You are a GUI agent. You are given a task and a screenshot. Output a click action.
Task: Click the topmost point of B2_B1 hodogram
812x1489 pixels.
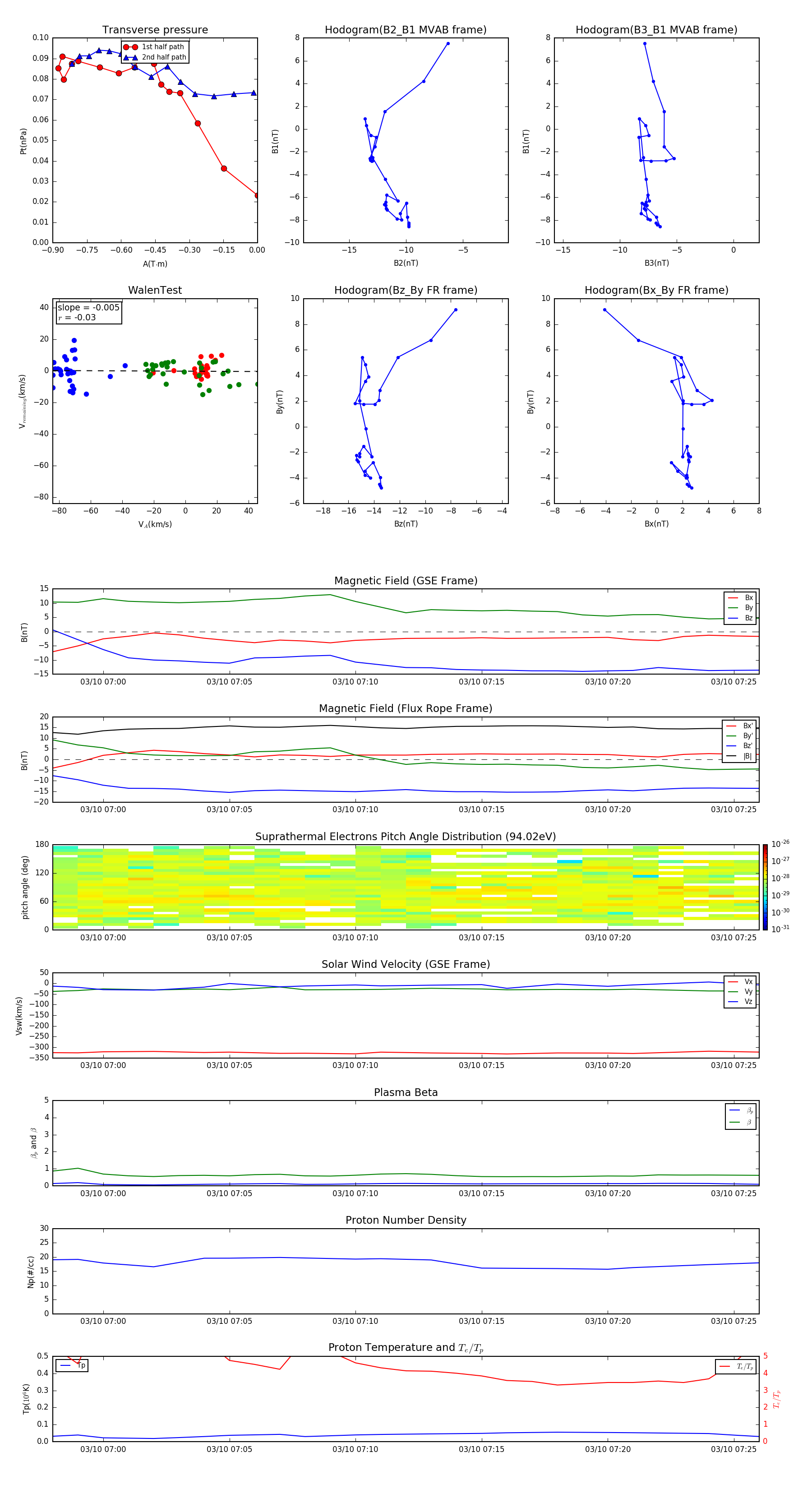point(448,43)
